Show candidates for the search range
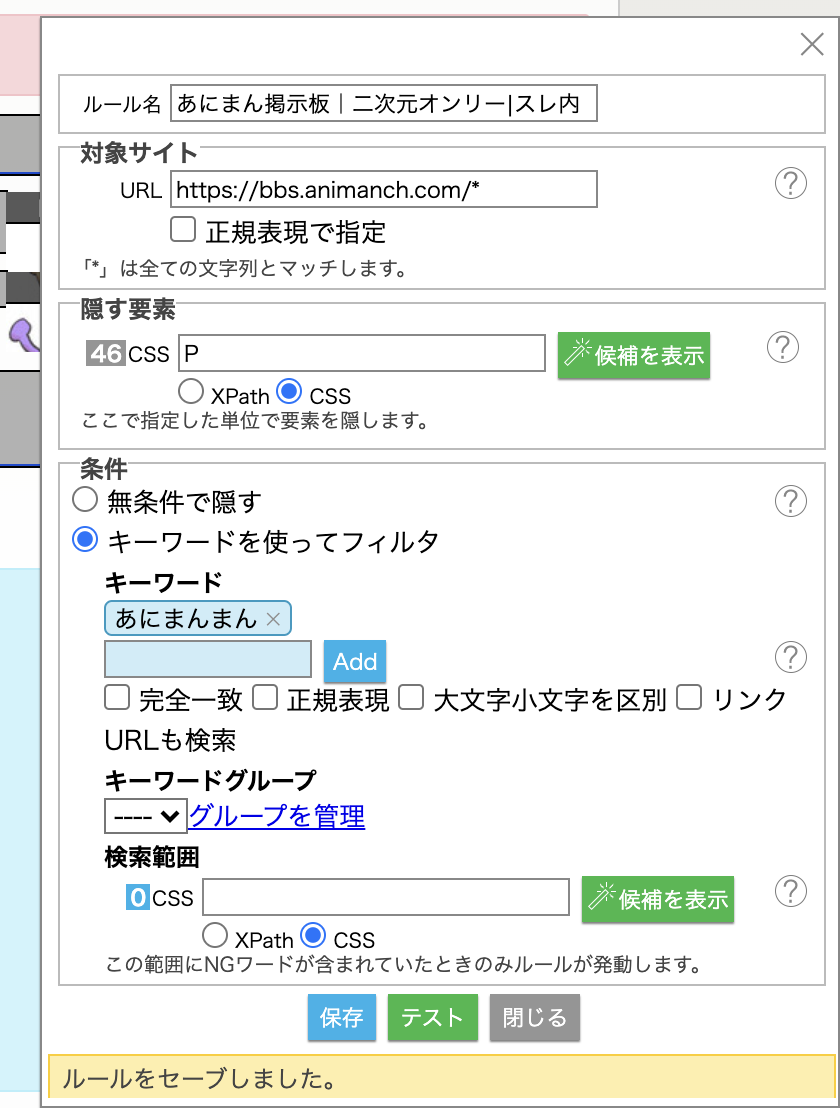 (658, 899)
